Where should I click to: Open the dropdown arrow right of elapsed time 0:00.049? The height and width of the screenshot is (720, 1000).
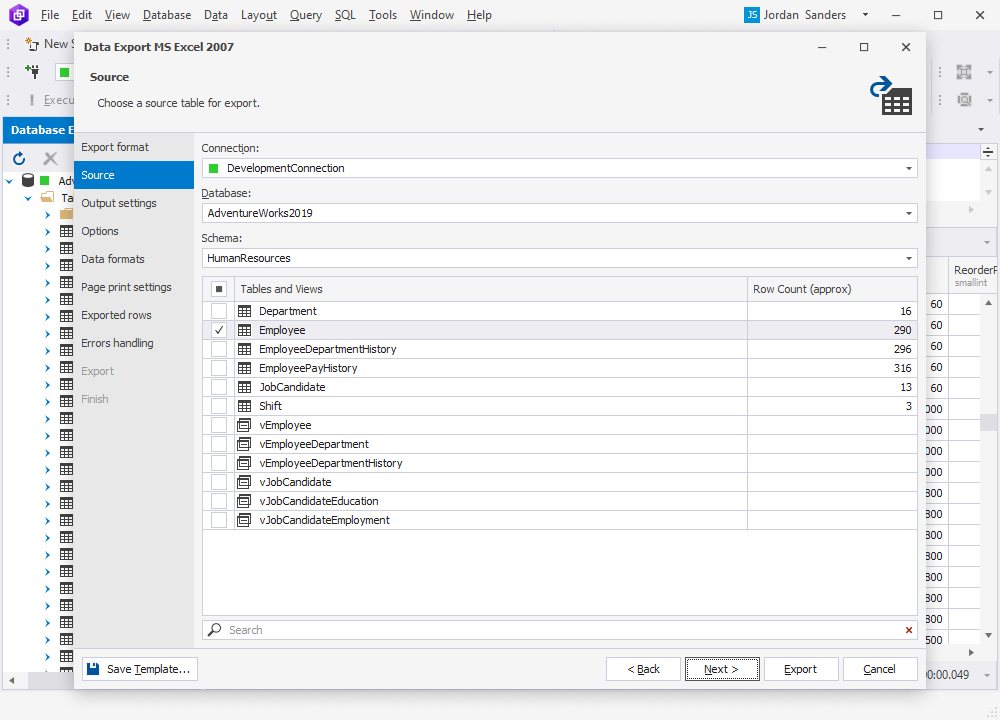987,675
